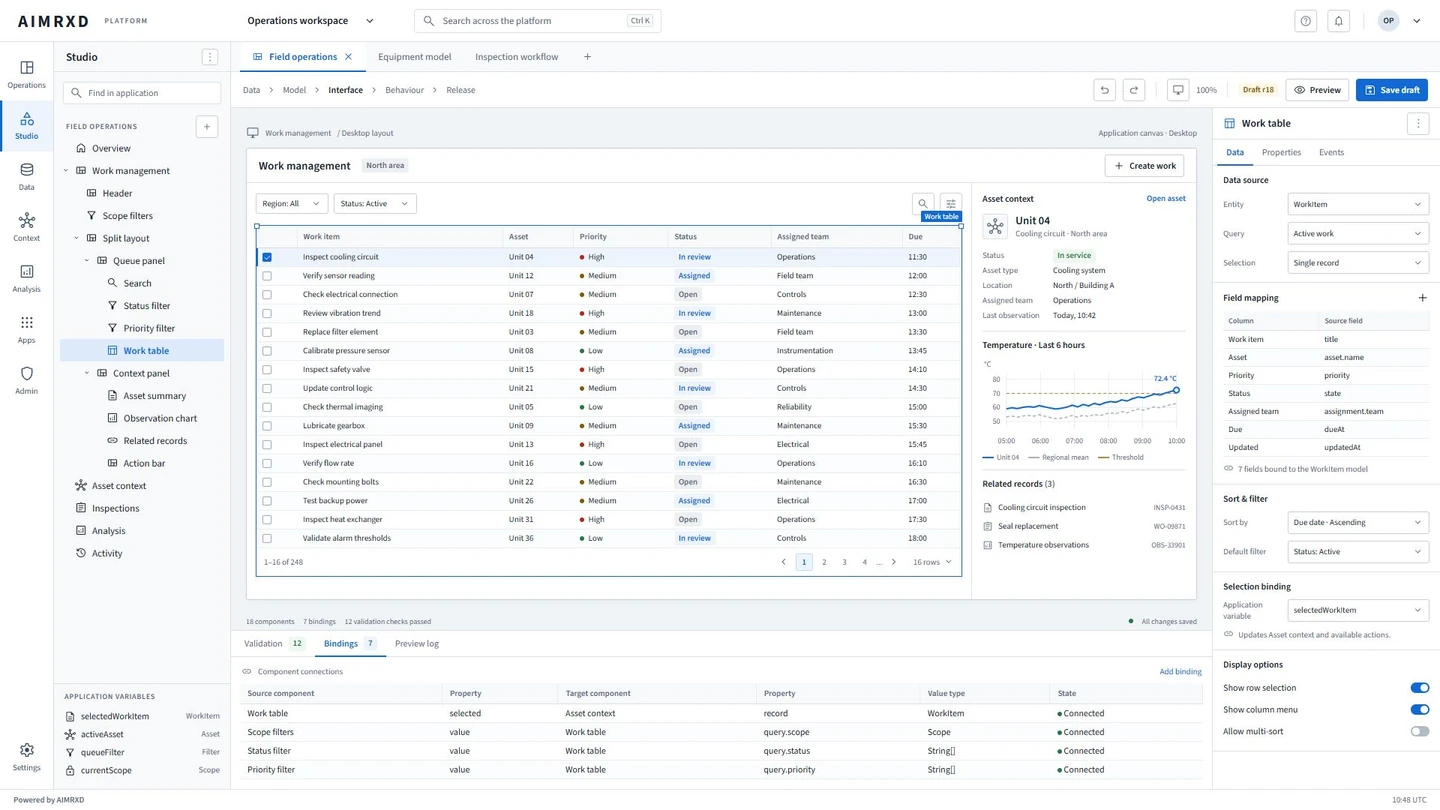The image size is (1440, 810).
Task: Switch to Equipment model tab
Action: coord(414,57)
